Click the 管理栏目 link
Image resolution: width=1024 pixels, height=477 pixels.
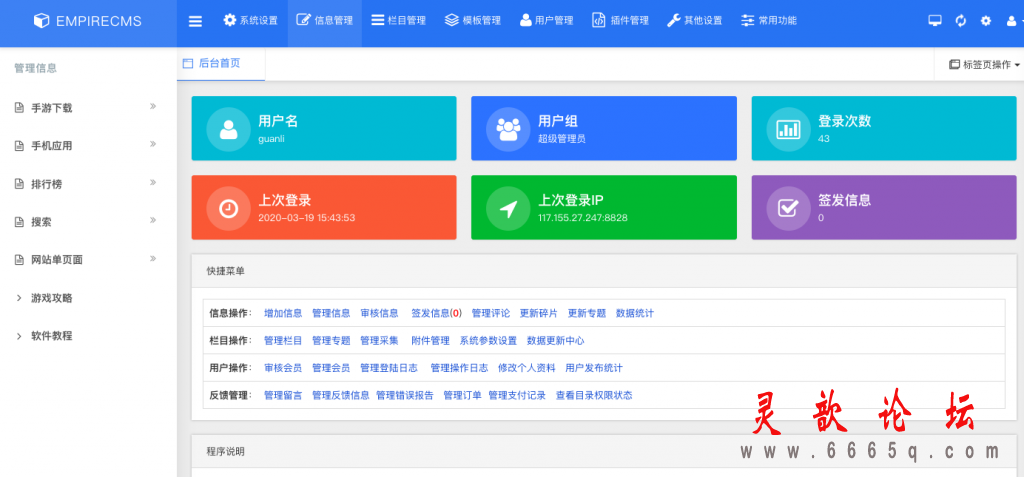283,340
